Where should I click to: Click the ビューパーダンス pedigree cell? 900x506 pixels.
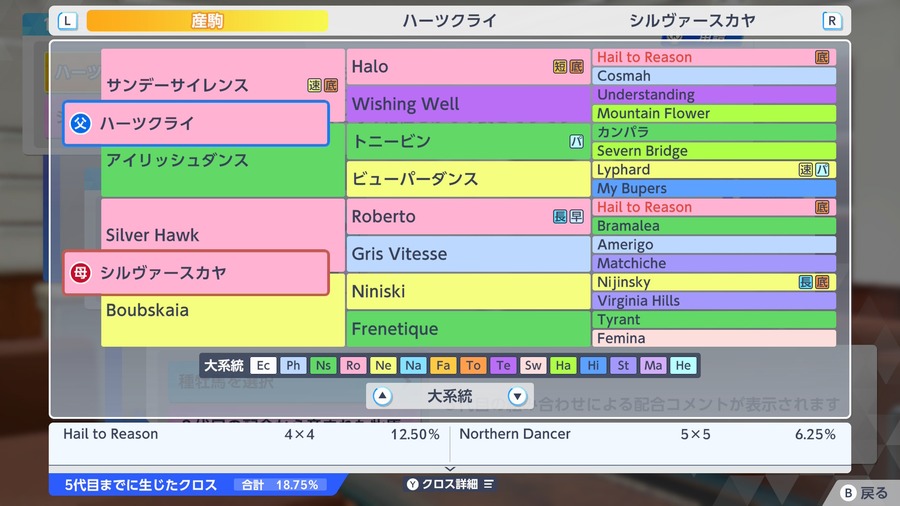coord(468,179)
